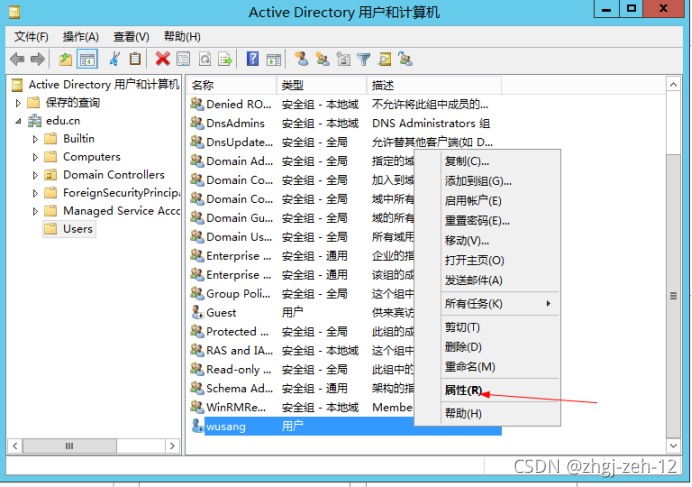The image size is (692, 487).
Task: Open 所有任务(K) submenu arrow
Action: coord(548,303)
